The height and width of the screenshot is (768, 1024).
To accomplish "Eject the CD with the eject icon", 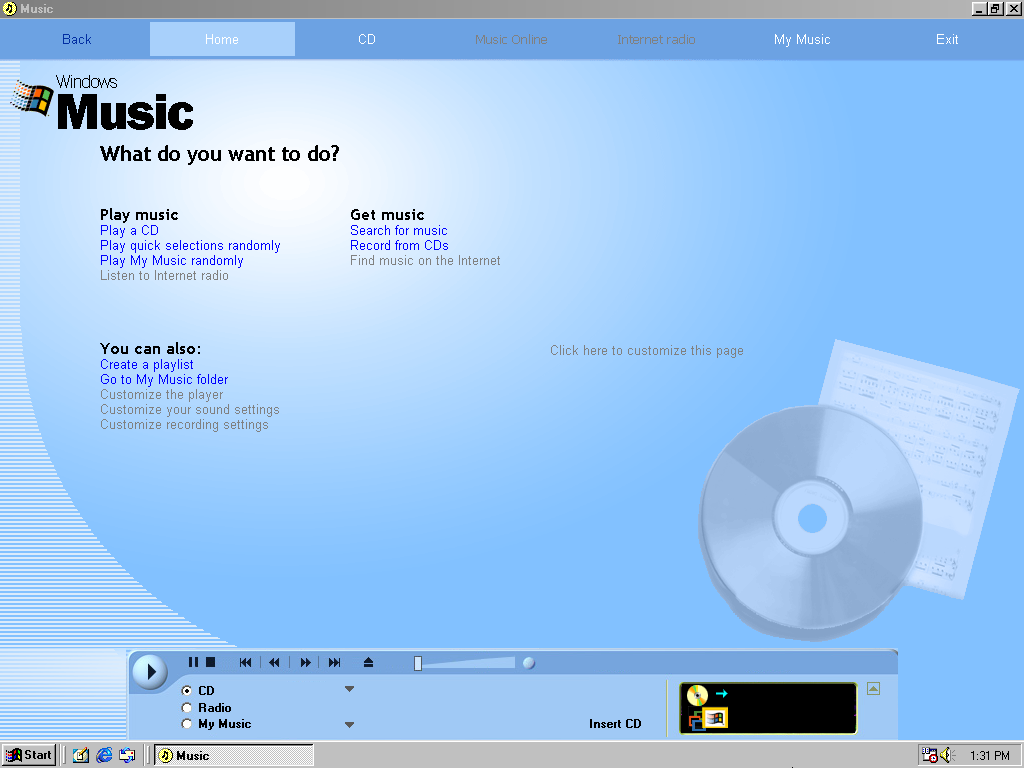I will [x=368, y=662].
